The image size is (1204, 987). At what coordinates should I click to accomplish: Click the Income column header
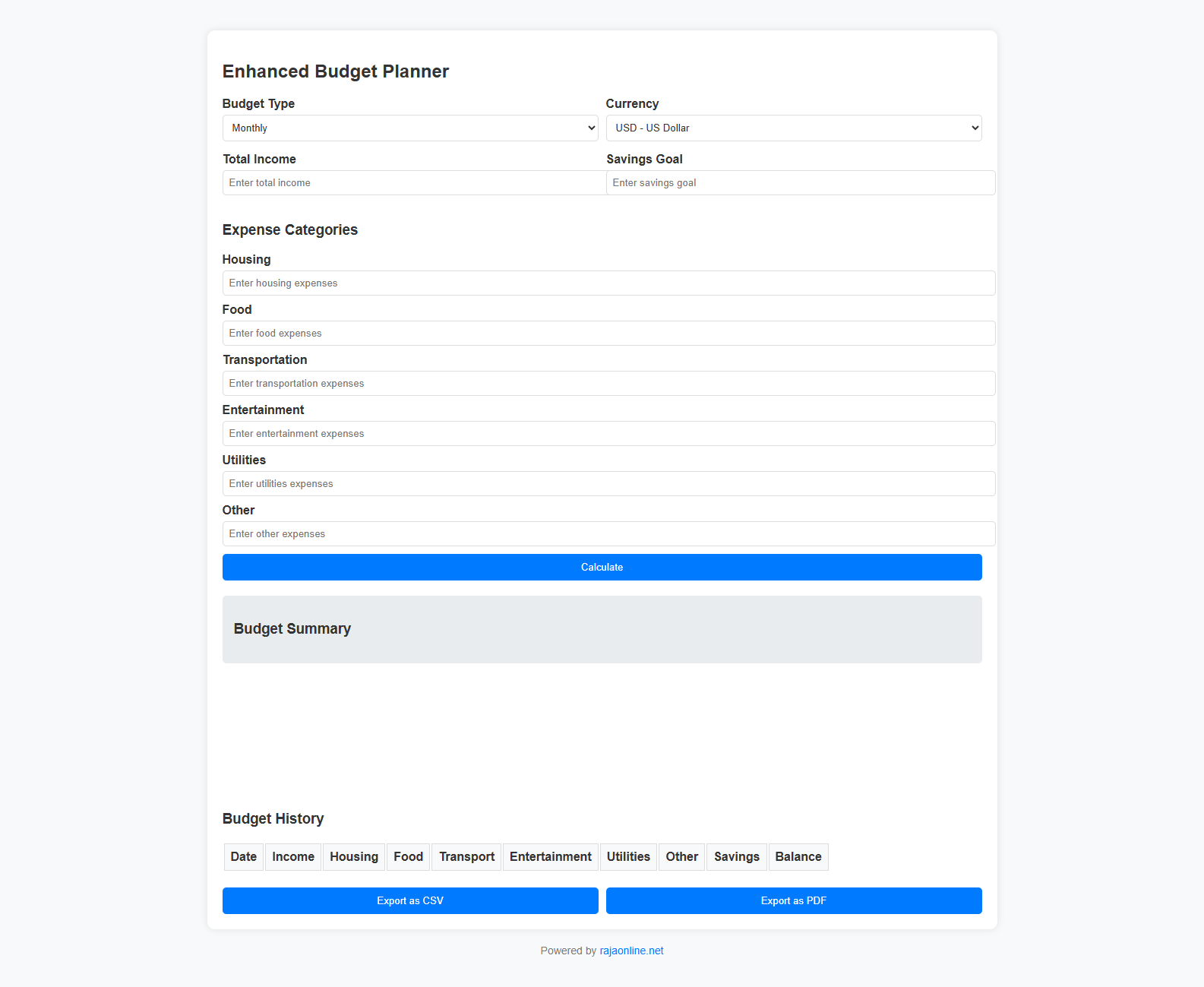[293, 856]
